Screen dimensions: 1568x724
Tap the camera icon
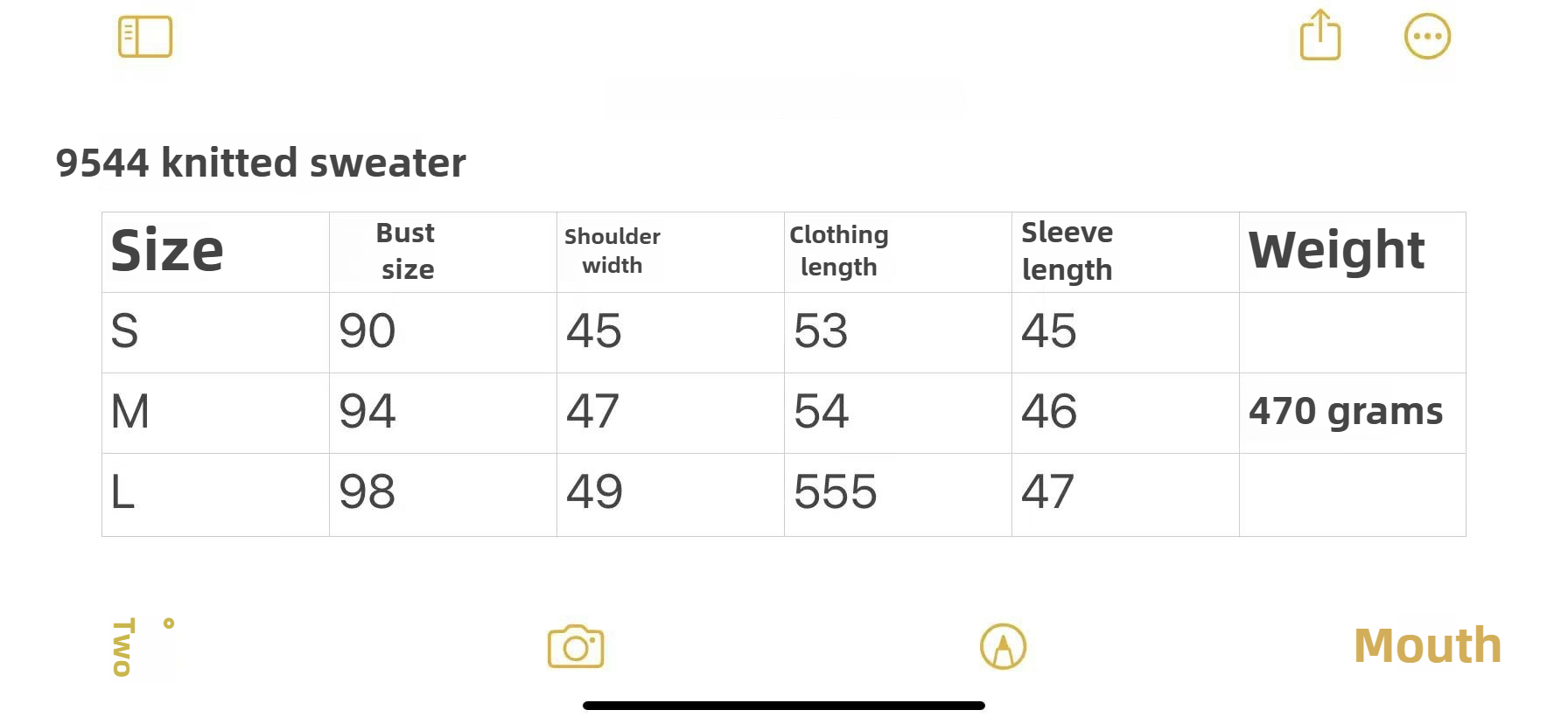pos(576,647)
